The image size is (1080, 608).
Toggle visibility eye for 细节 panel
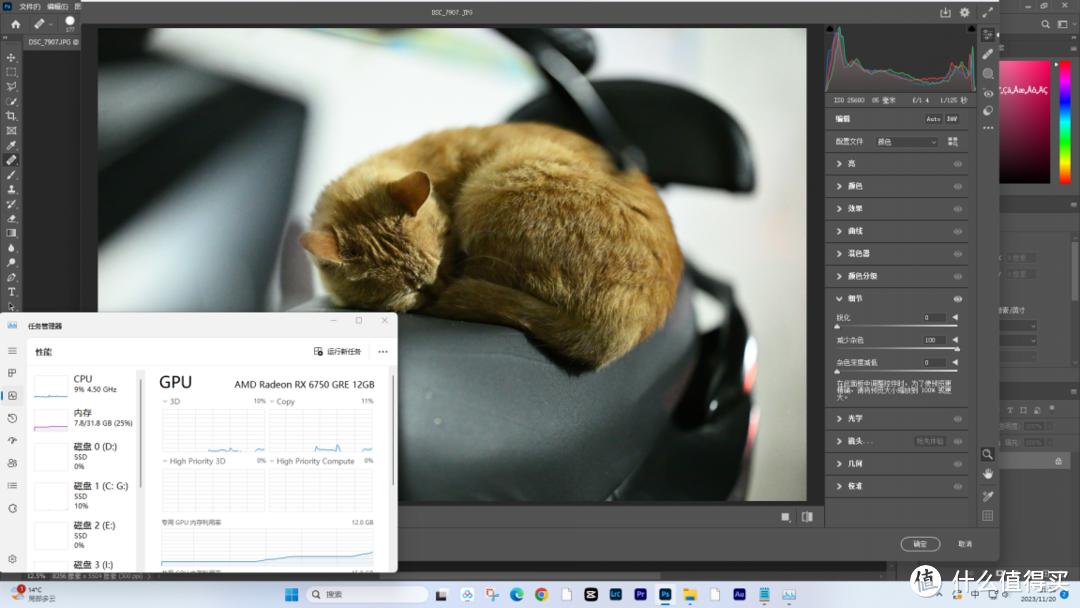click(957, 299)
